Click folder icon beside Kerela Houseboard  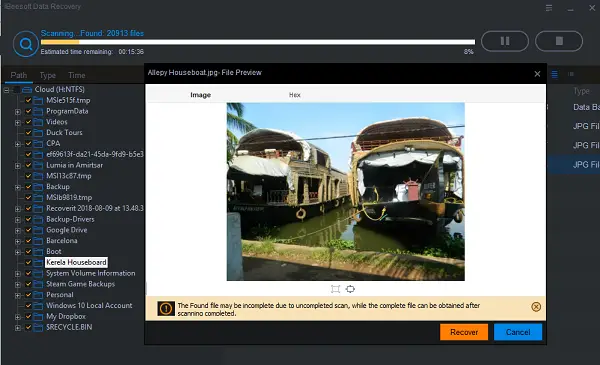click(x=38, y=262)
